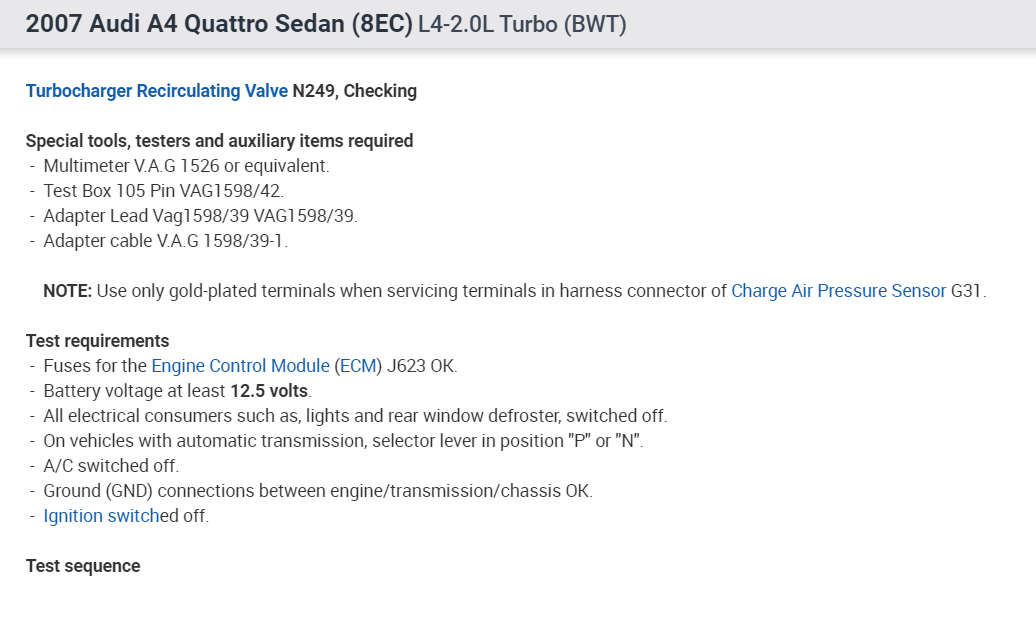Image resolution: width=1036 pixels, height=622 pixels.
Task: Follow the Charge Air Pressure Sensor link
Action: 838,291
